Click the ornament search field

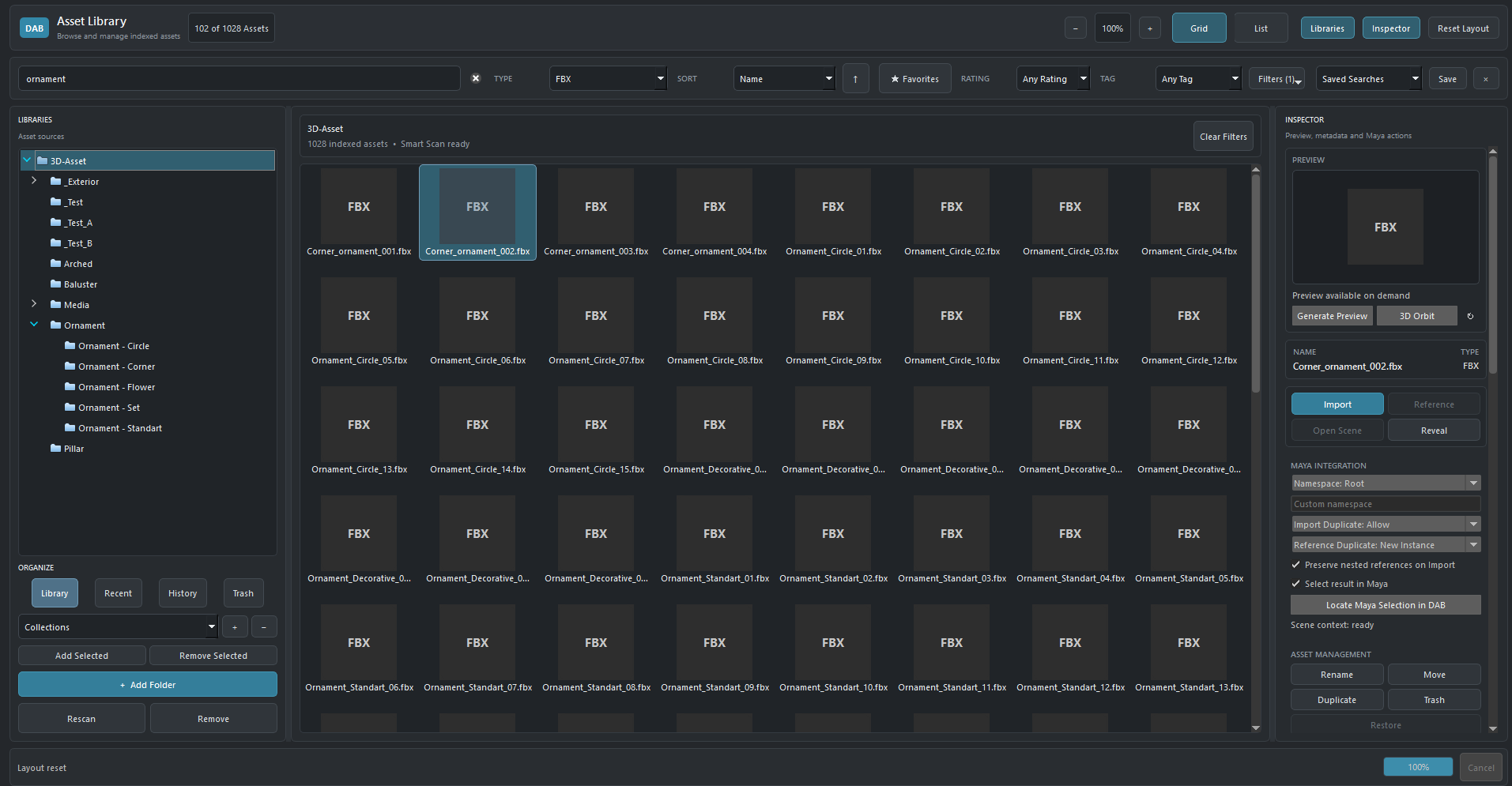point(239,78)
